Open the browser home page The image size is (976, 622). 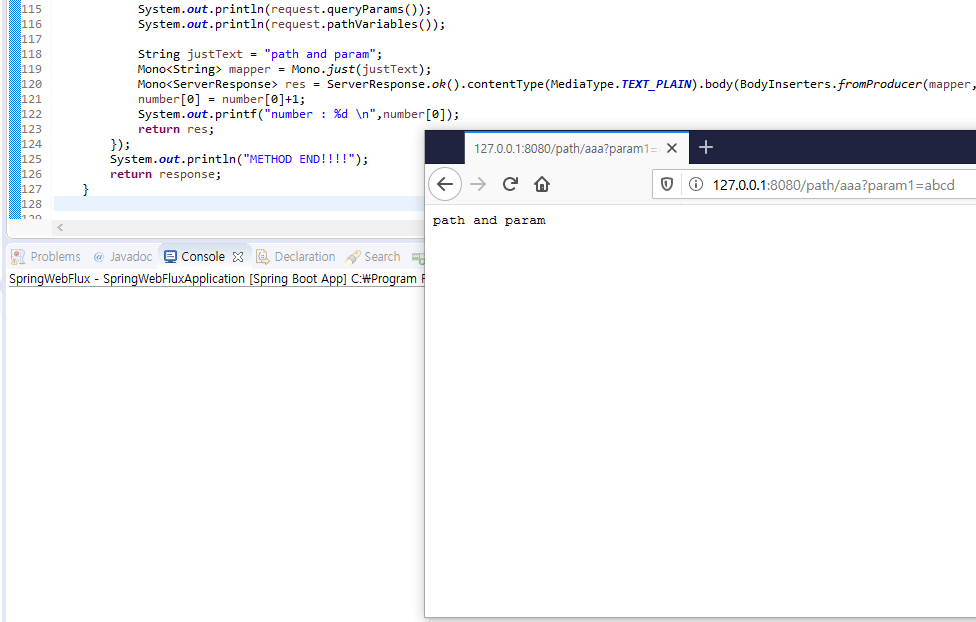[542, 184]
